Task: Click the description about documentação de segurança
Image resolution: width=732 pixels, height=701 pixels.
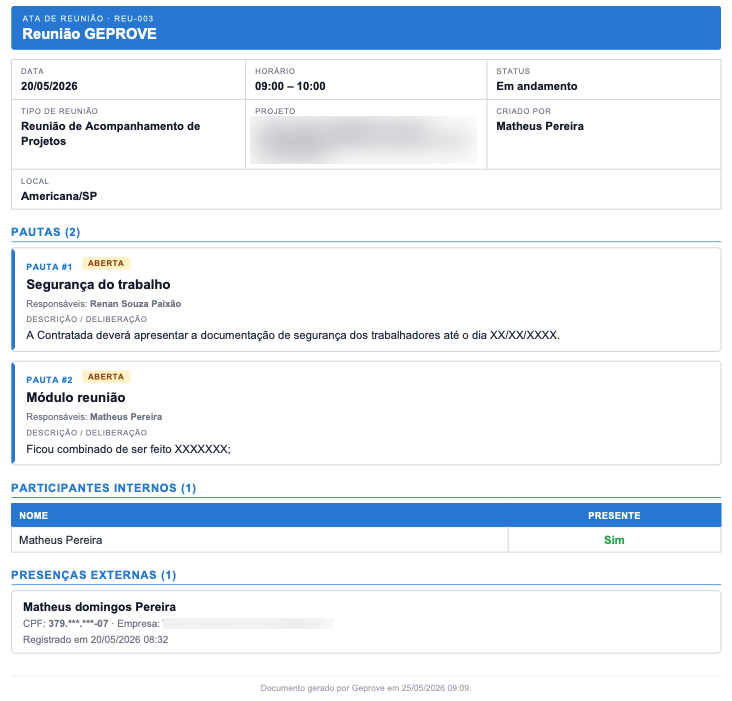Action: coord(293,335)
